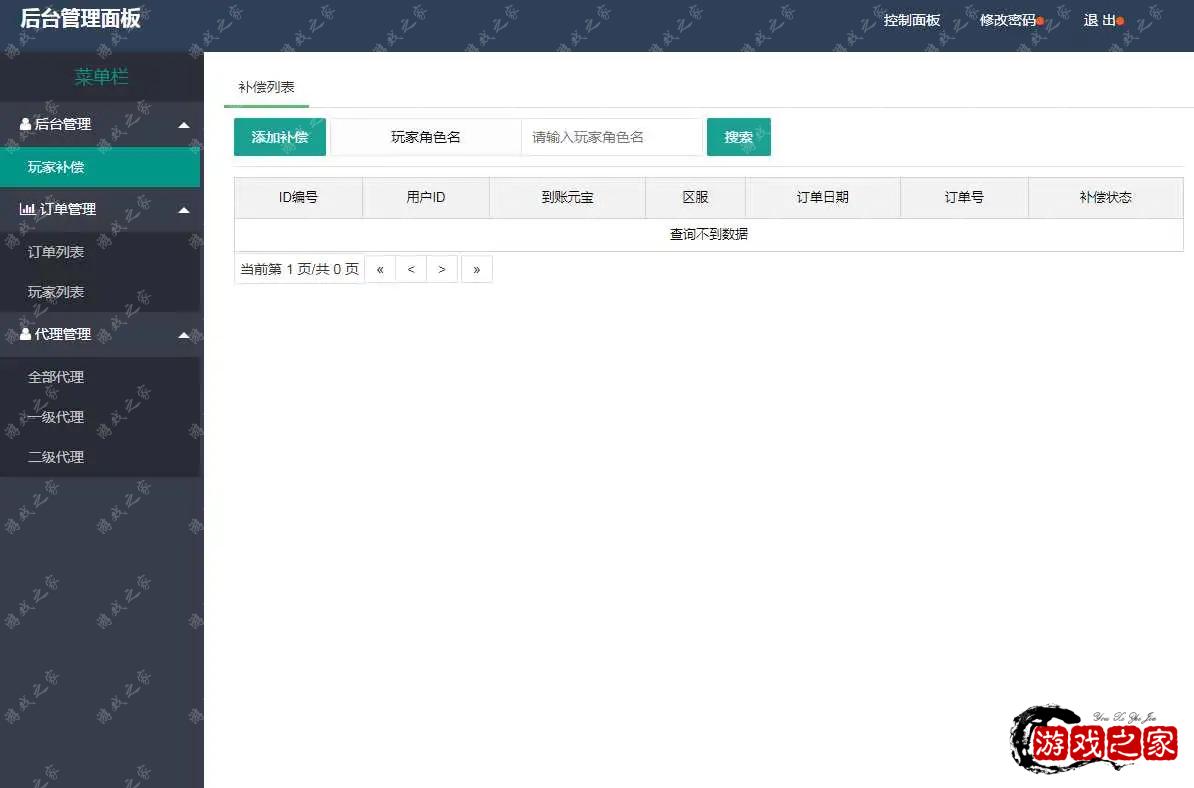Collapse the 后台管理 menu section

tap(183, 124)
